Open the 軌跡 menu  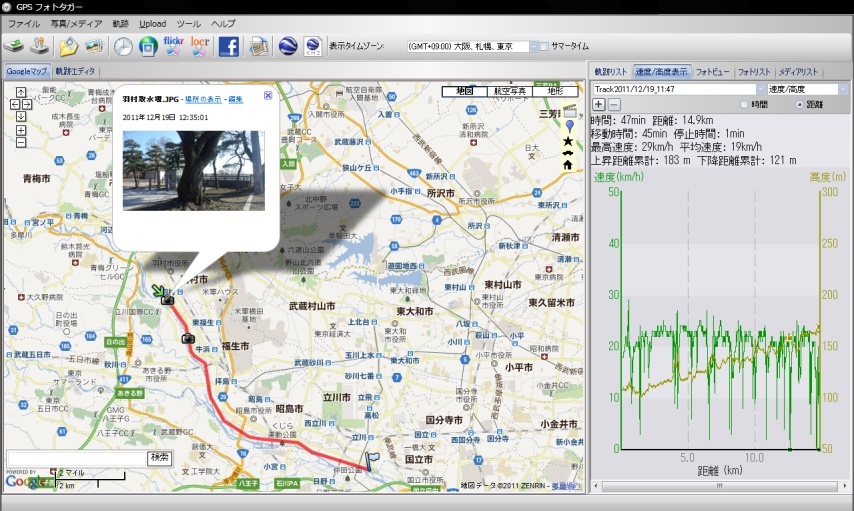(x=120, y=22)
